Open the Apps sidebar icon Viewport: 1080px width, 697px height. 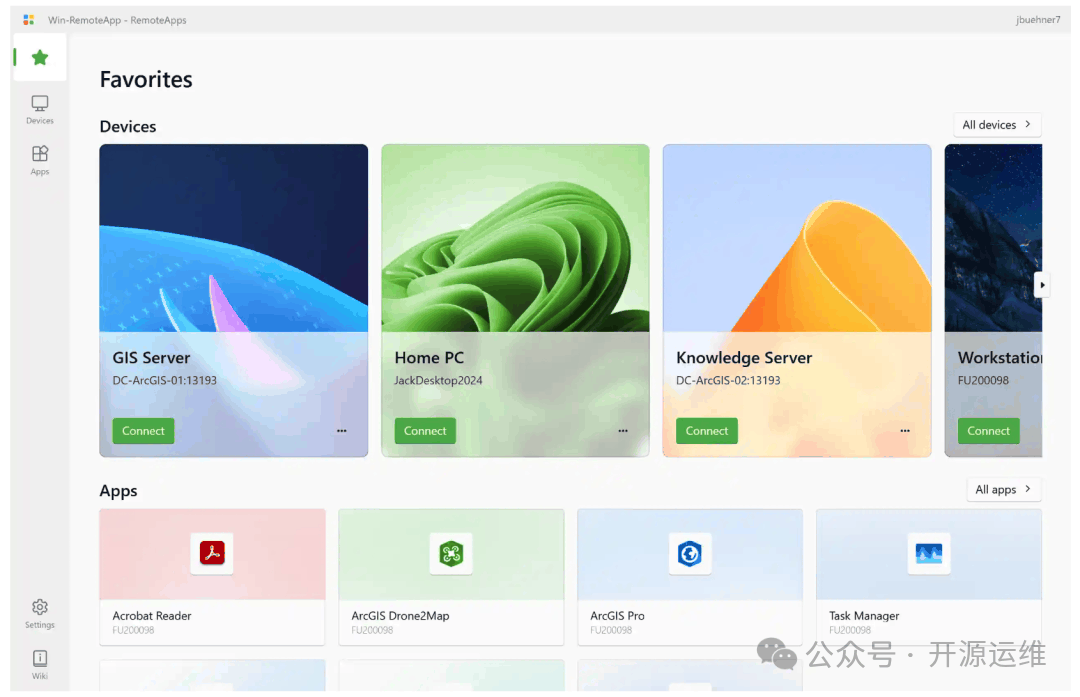pyautogui.click(x=40, y=160)
